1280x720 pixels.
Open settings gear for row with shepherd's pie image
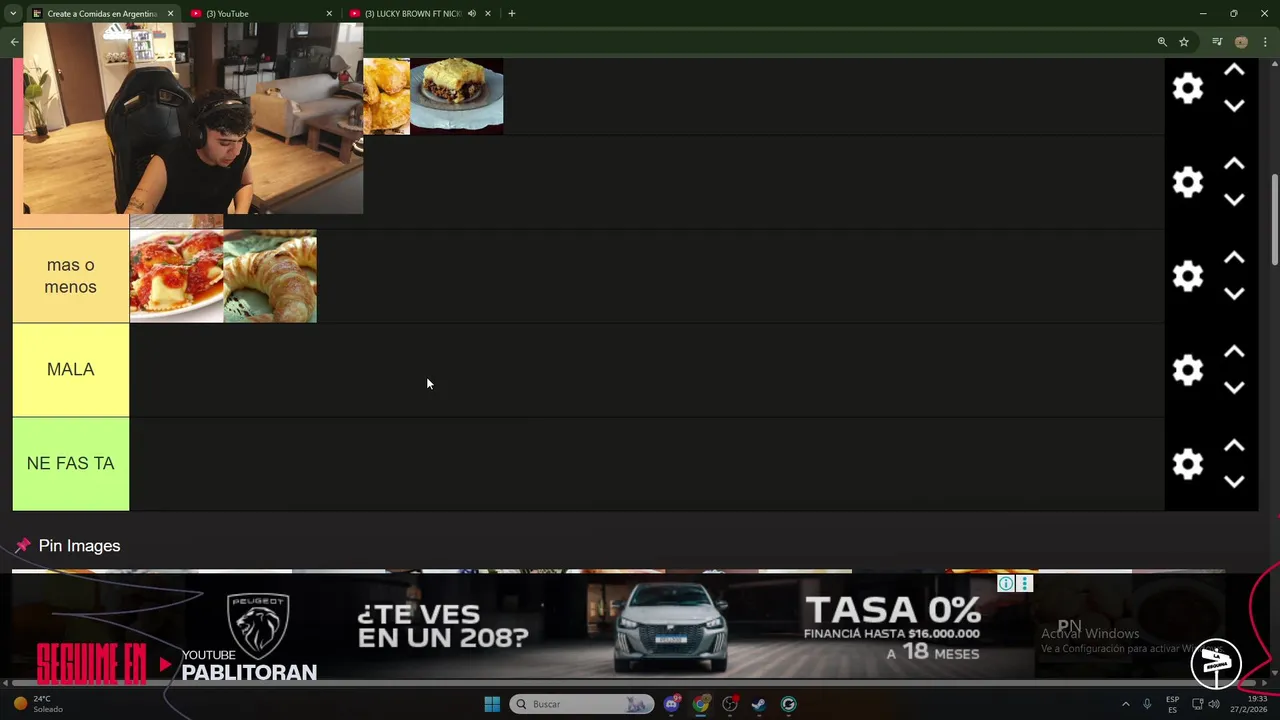coord(1187,88)
